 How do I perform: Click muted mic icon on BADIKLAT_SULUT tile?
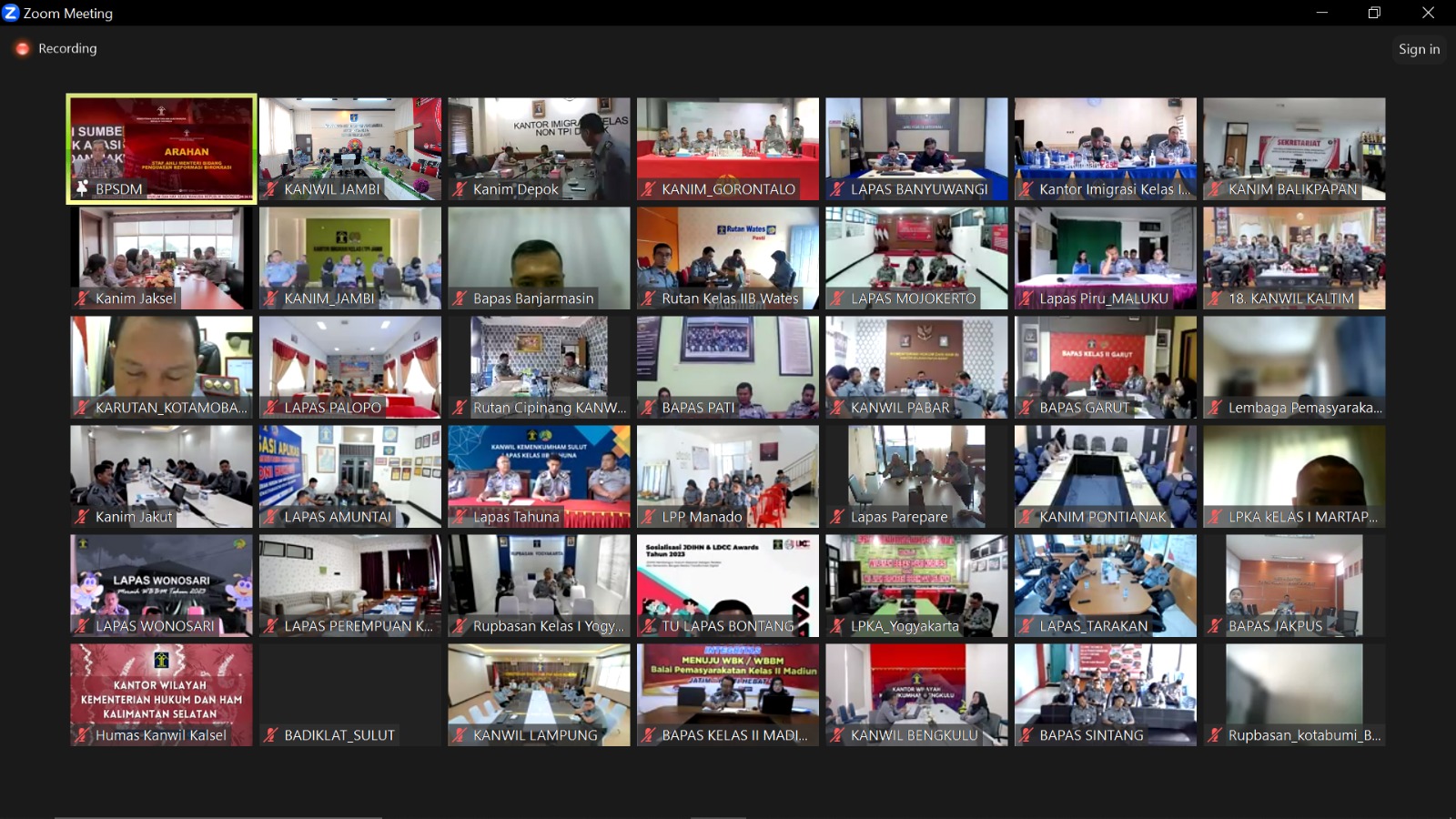pos(271,735)
